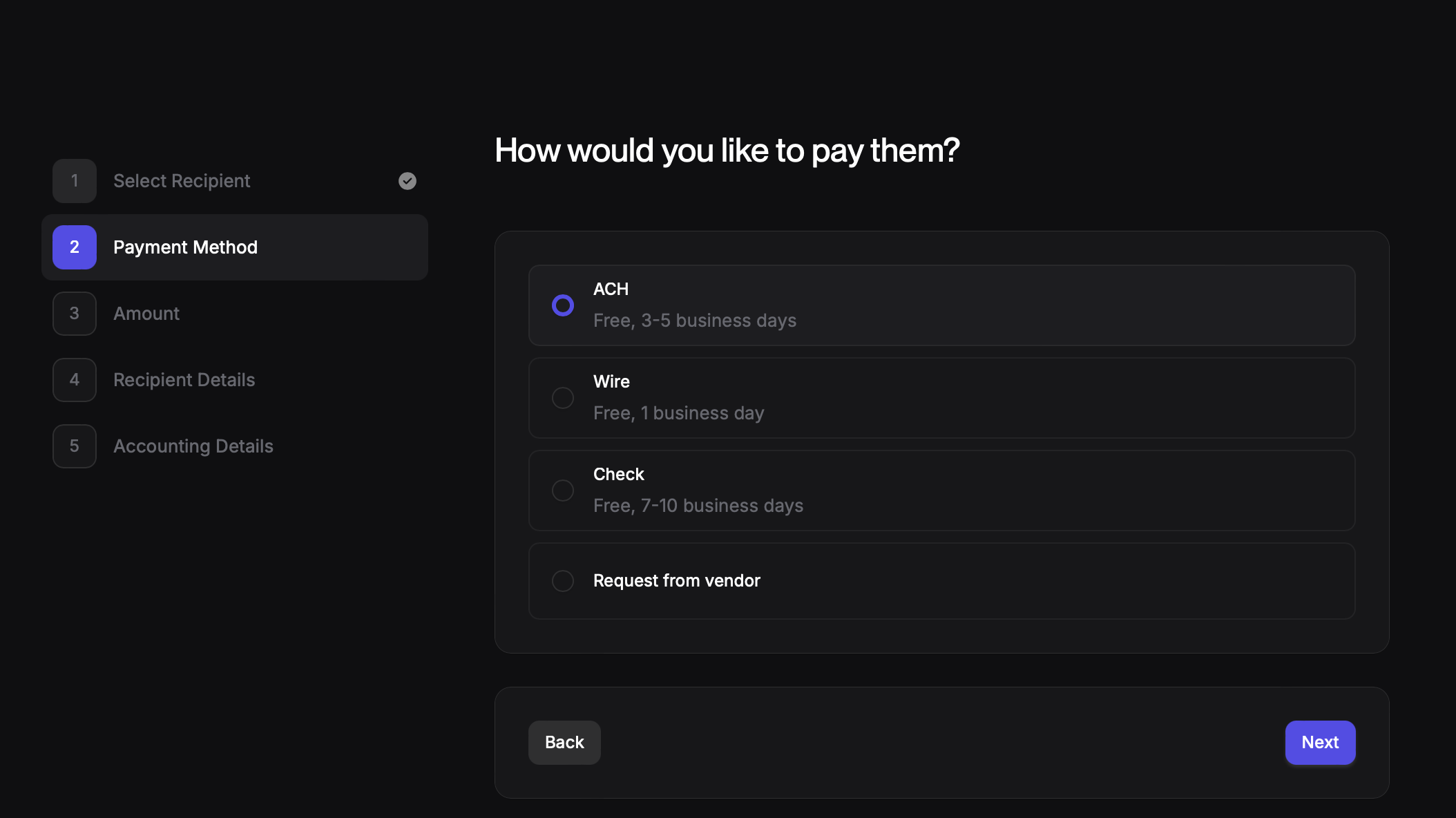Open the Recipient Details step
This screenshot has width=1456, height=818.
(x=184, y=380)
